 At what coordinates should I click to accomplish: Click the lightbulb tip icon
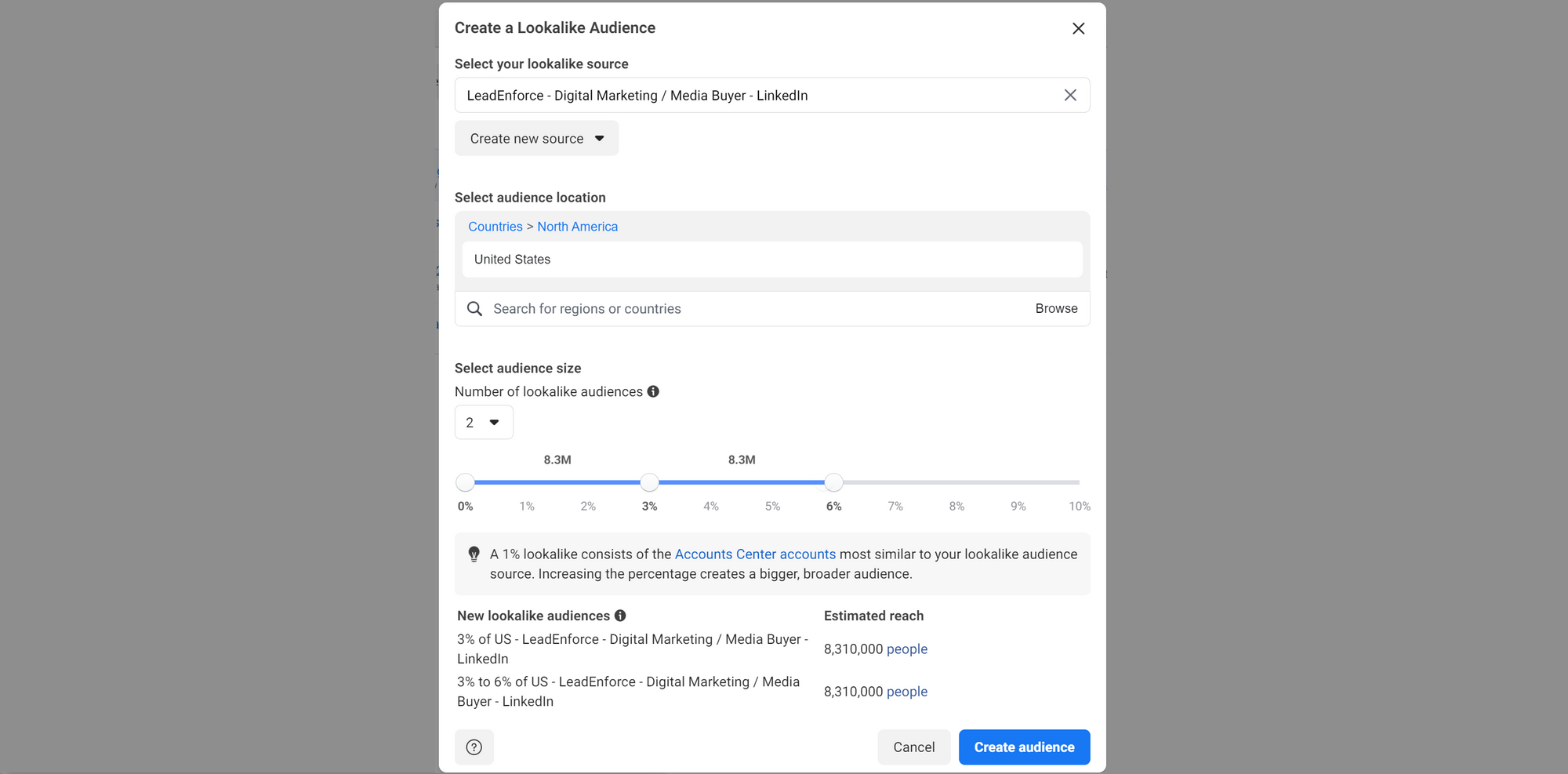coord(474,554)
